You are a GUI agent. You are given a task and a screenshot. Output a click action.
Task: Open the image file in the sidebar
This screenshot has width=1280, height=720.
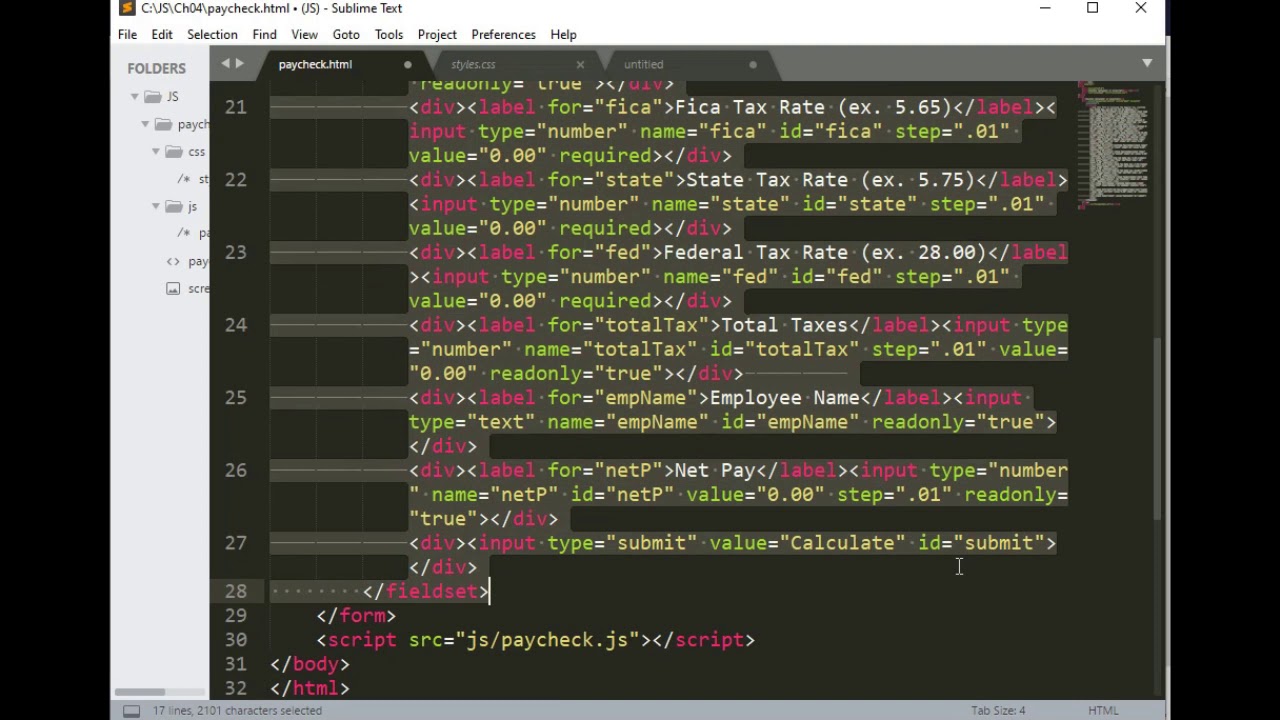[187, 289]
